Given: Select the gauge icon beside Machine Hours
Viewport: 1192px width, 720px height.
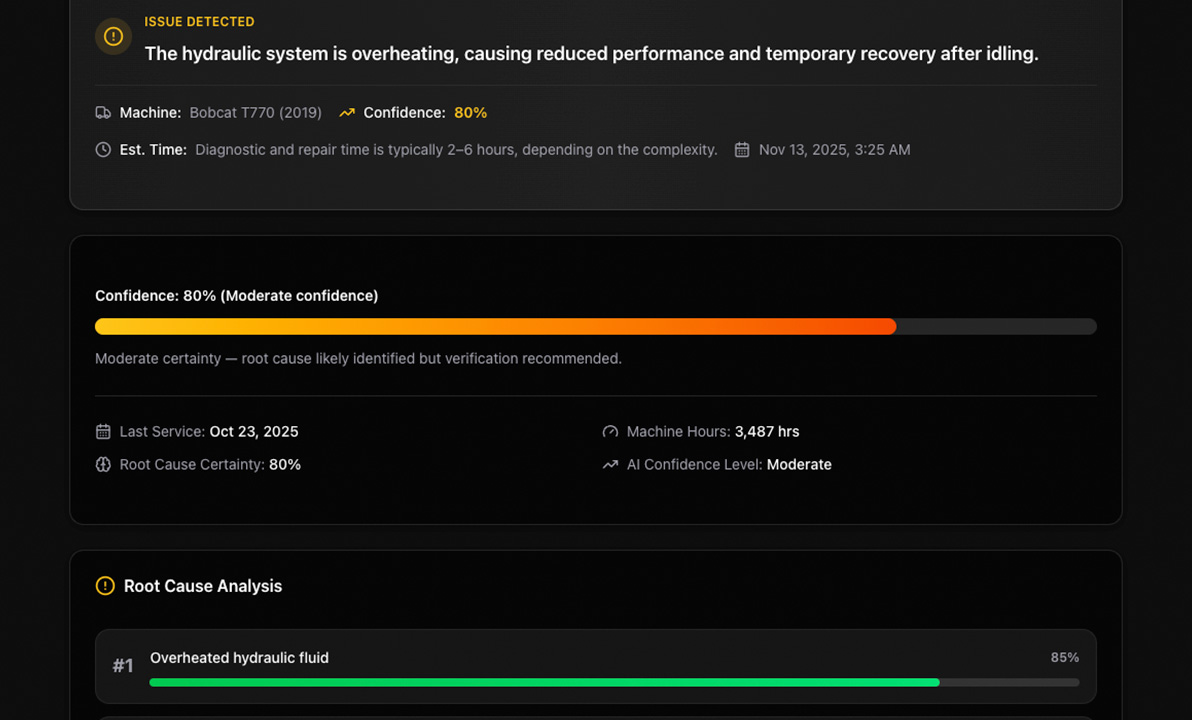Looking at the screenshot, I should (x=610, y=431).
